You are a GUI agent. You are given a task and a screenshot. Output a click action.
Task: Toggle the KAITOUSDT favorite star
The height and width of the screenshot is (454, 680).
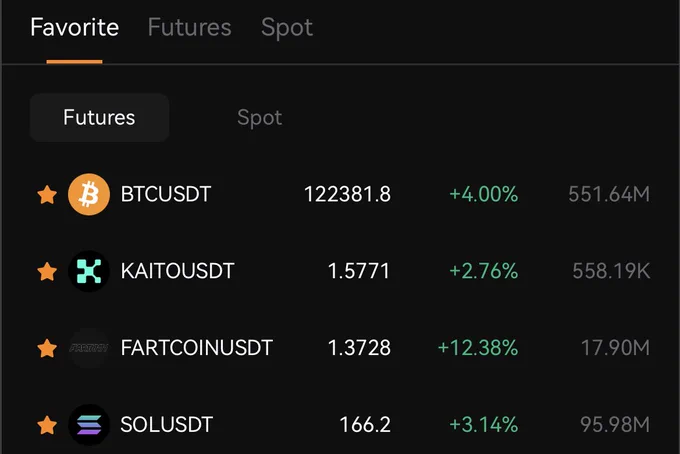tap(47, 271)
